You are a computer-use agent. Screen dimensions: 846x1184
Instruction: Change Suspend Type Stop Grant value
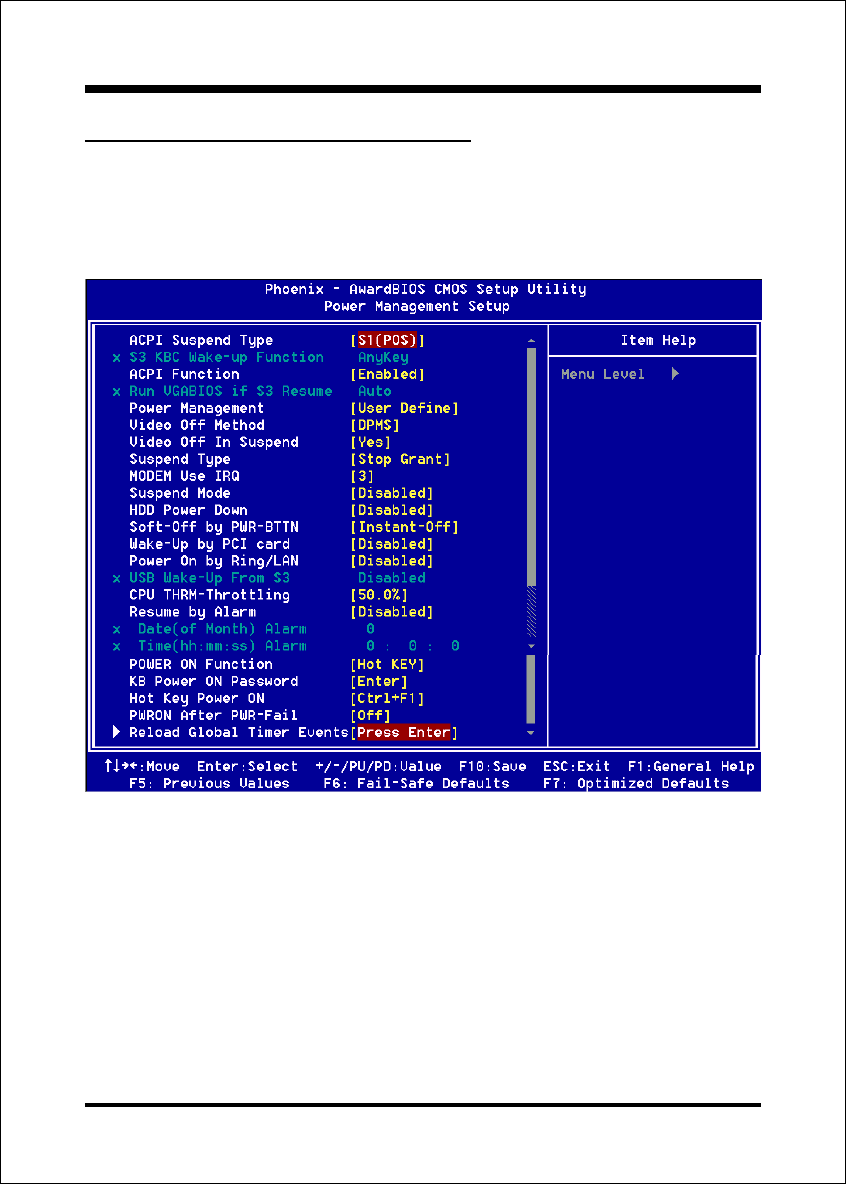coord(400,459)
